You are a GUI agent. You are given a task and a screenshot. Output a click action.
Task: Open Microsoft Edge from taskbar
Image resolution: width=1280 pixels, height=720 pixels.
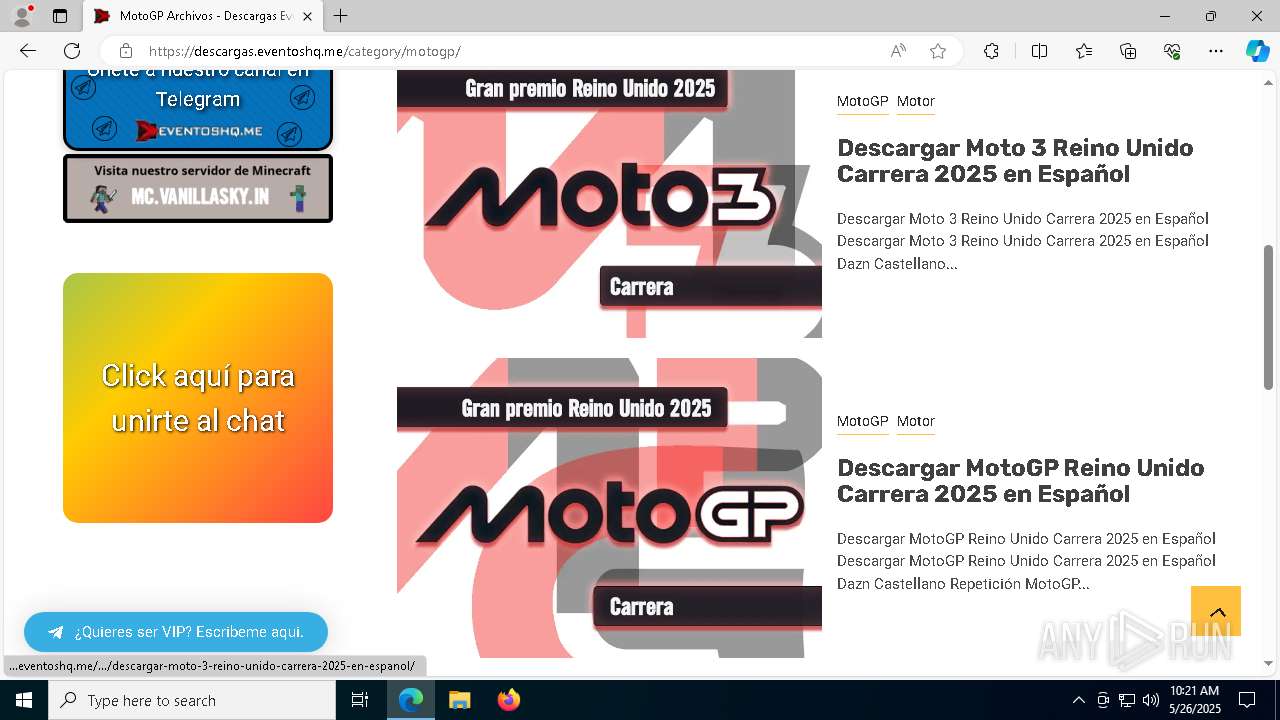pos(411,700)
